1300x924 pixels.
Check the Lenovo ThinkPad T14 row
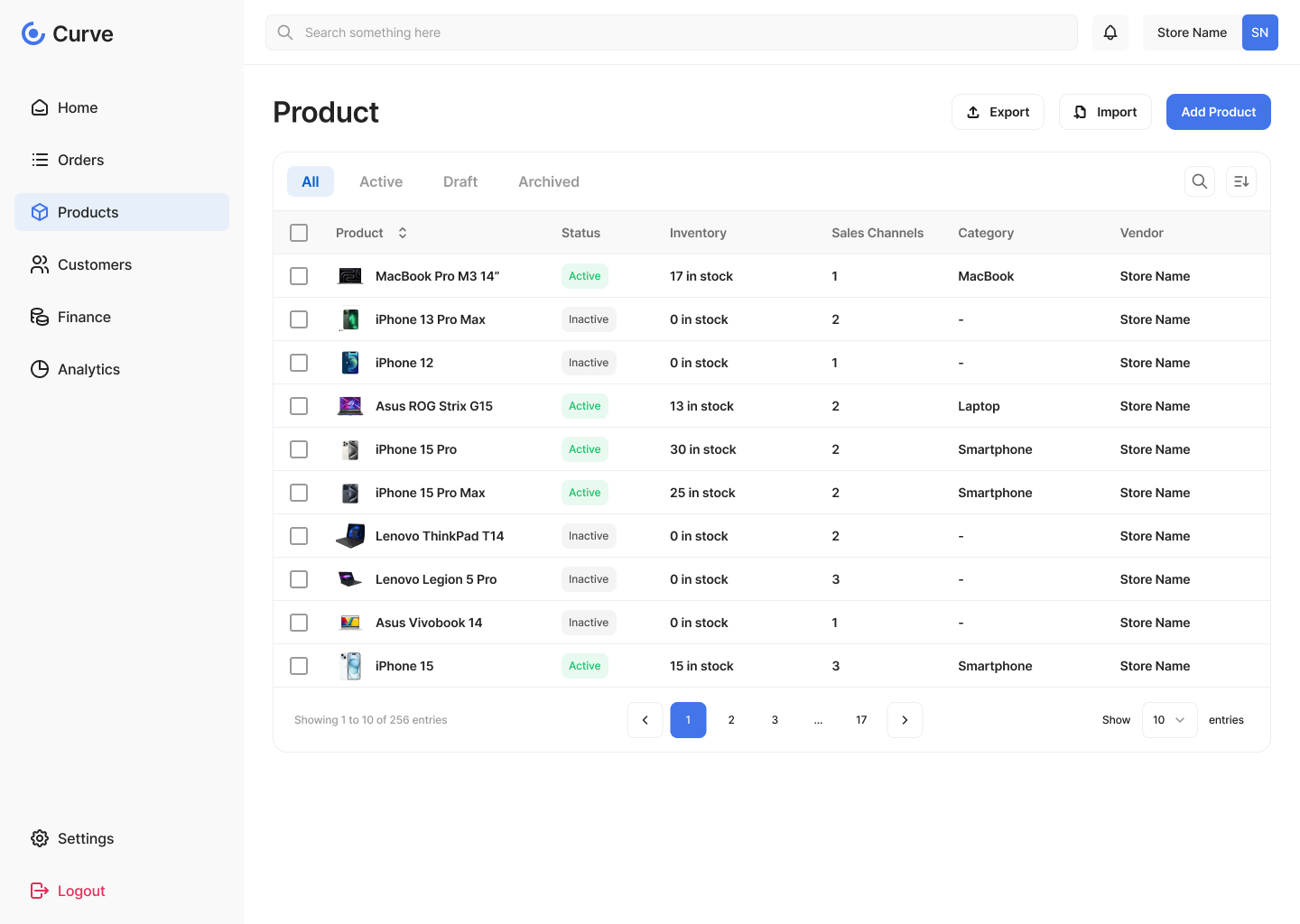coord(299,536)
